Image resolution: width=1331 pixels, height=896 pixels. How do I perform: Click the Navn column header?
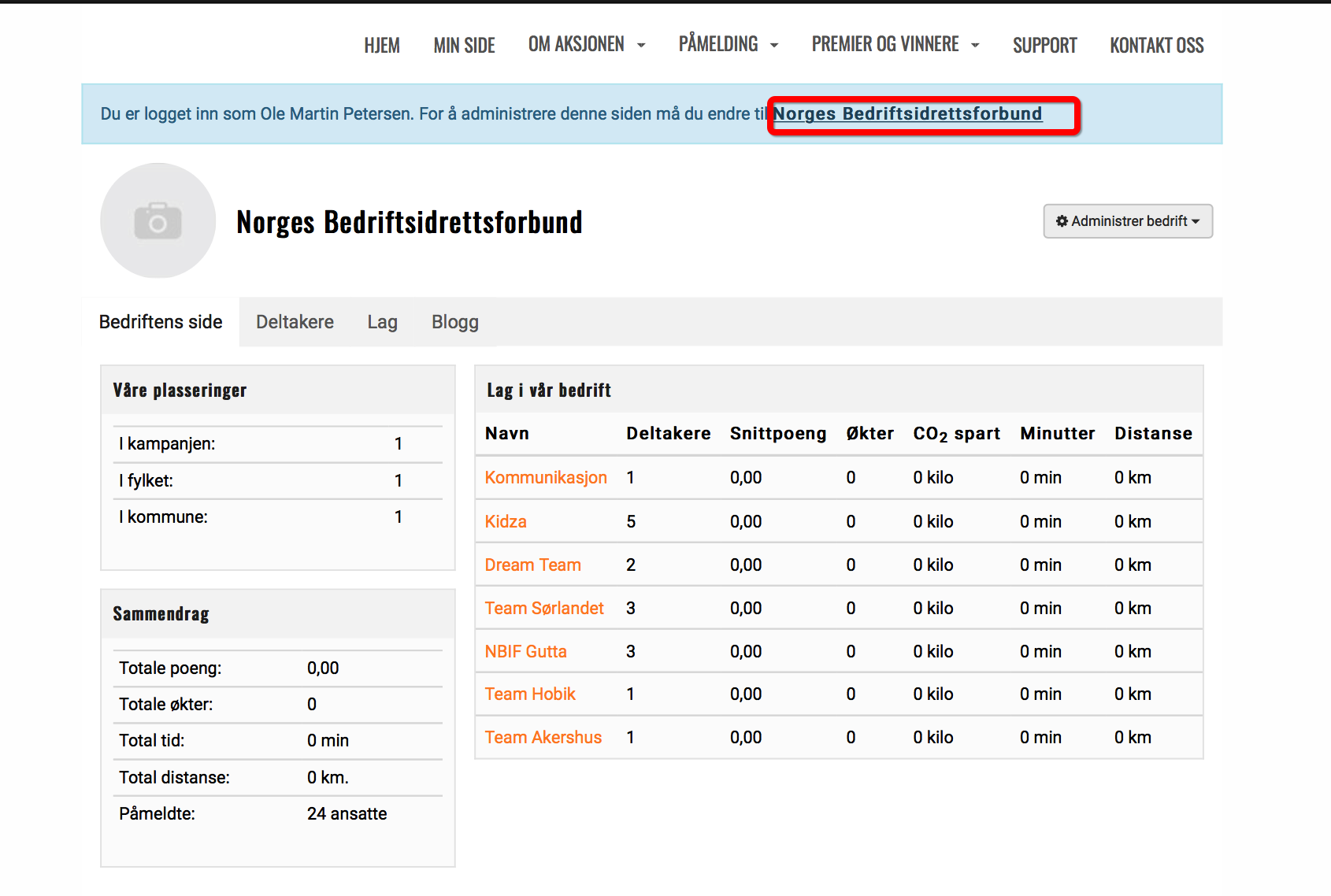[507, 434]
